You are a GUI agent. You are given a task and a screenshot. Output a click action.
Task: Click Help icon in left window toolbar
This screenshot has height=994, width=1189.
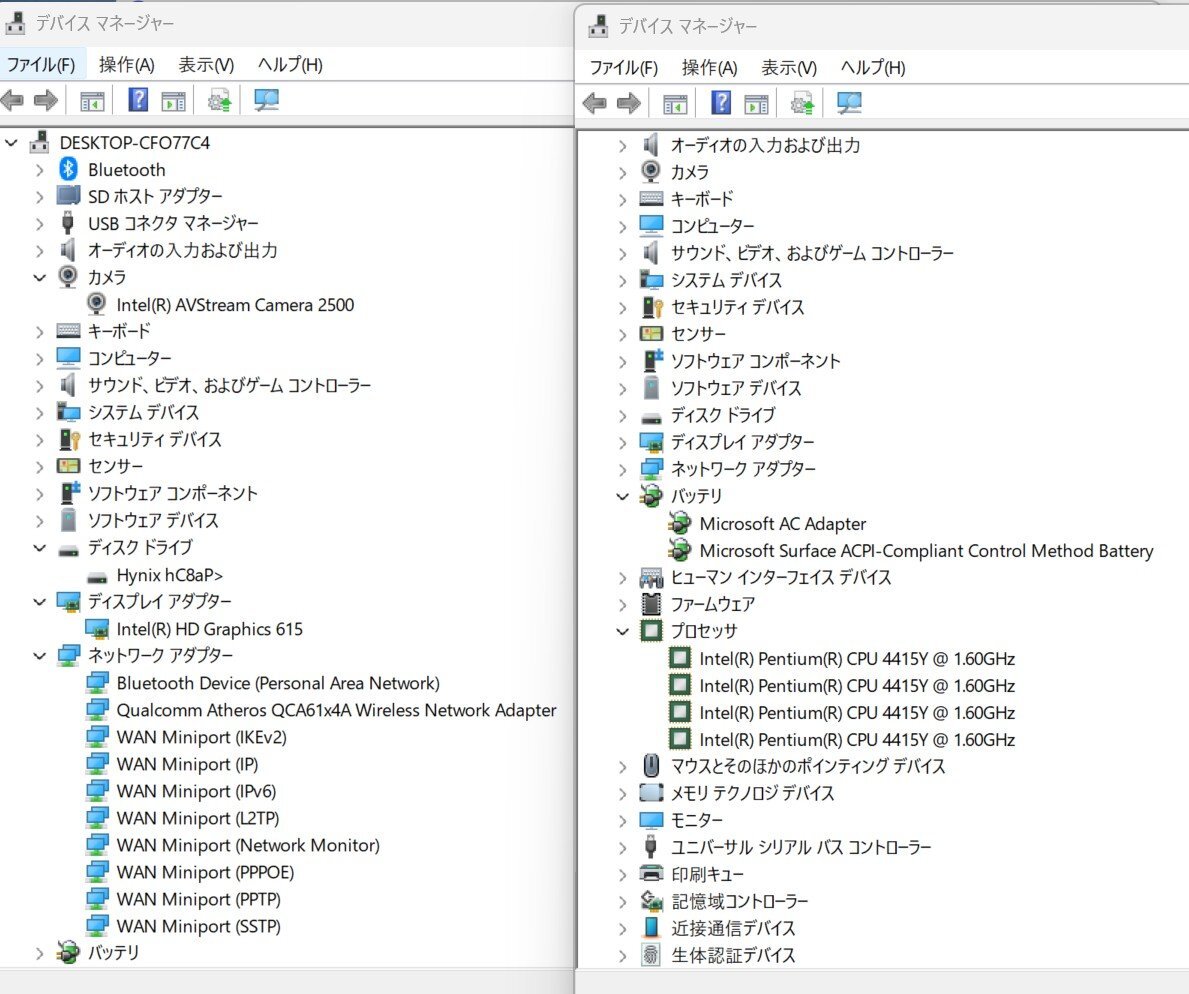[x=138, y=99]
